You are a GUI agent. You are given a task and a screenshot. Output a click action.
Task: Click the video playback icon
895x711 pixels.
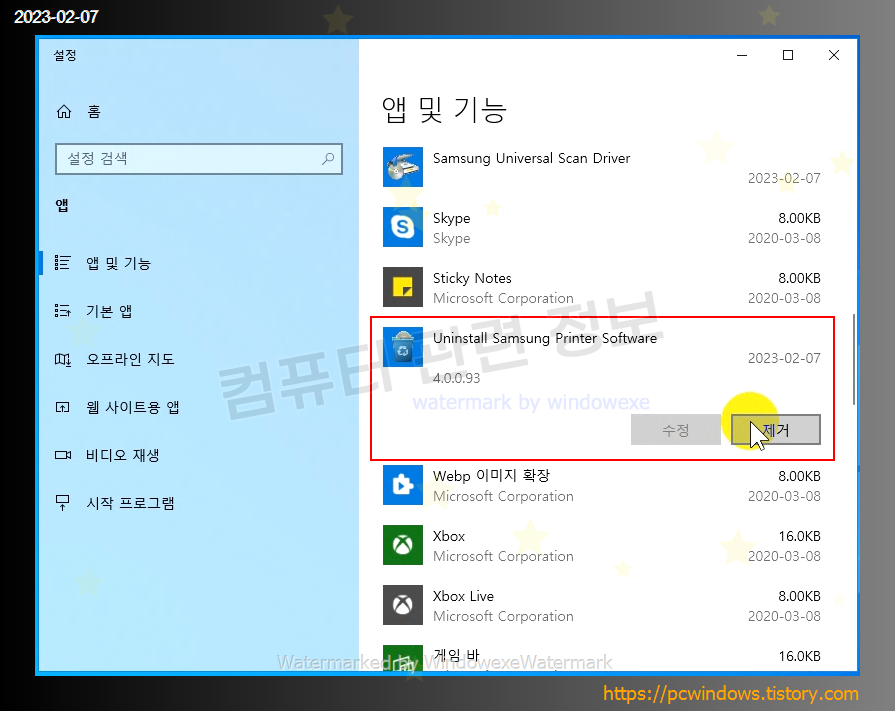tap(63, 455)
